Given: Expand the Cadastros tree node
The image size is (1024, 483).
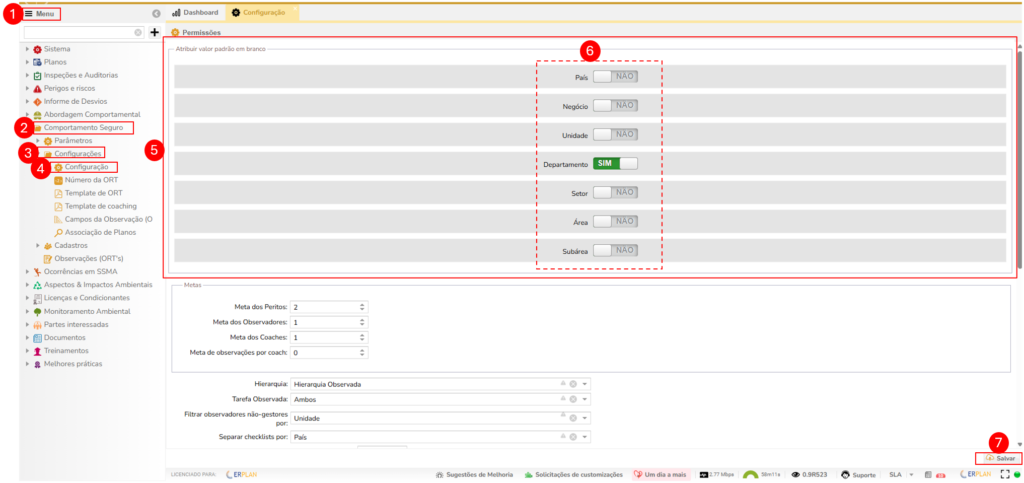Looking at the screenshot, I should tap(38, 245).
